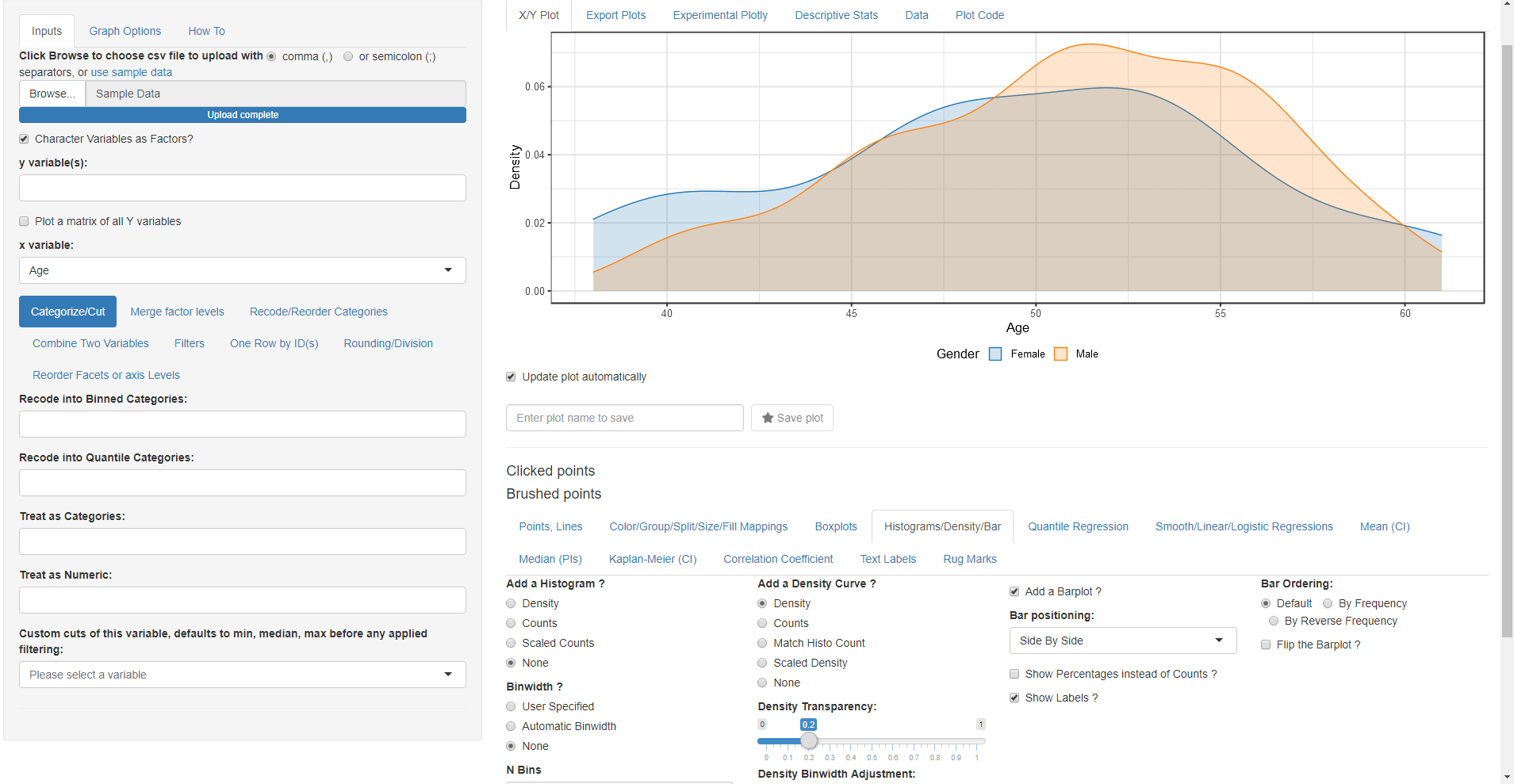Viewport: 1514px width, 784px height.
Task: Click use sample data link
Action: pyautogui.click(x=131, y=72)
